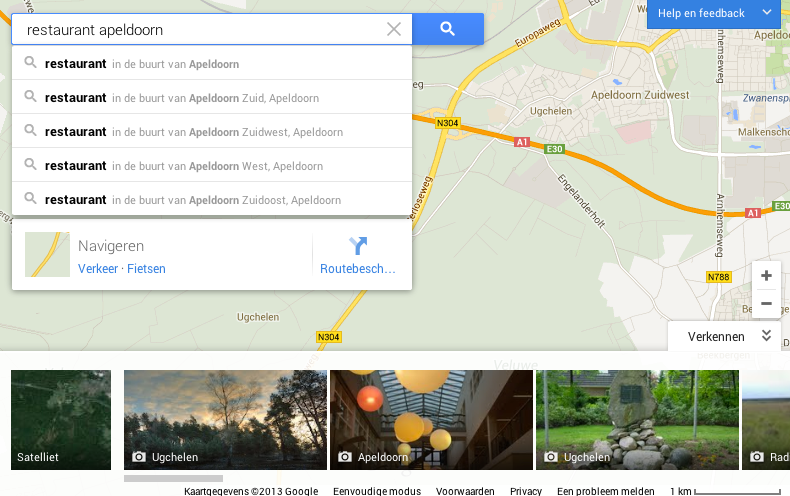This screenshot has height=496, width=790.
Task: Click the blue search magnifier button
Action: coord(447,29)
